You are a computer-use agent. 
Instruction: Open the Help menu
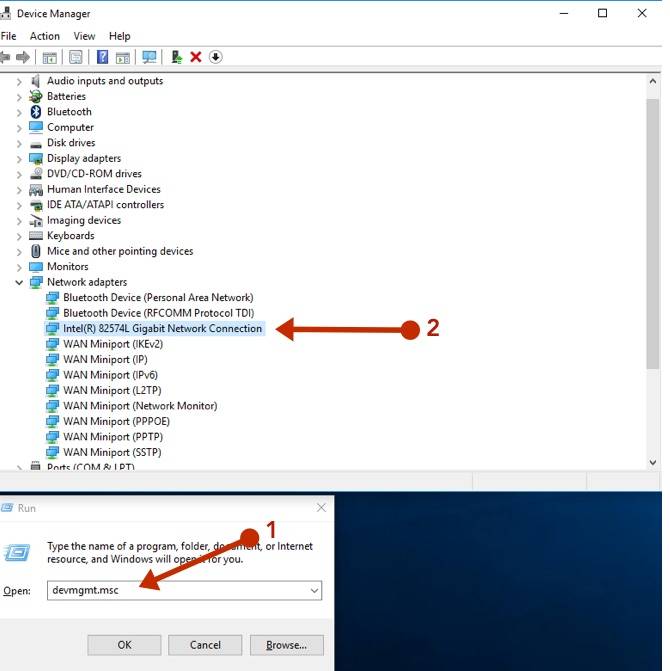[119, 36]
